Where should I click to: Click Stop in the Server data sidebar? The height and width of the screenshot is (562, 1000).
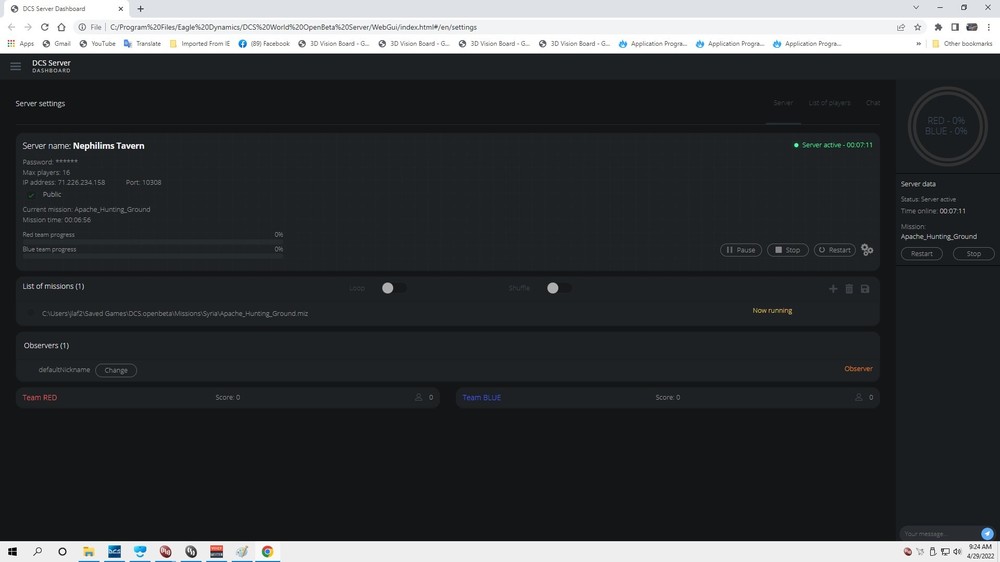[973, 253]
